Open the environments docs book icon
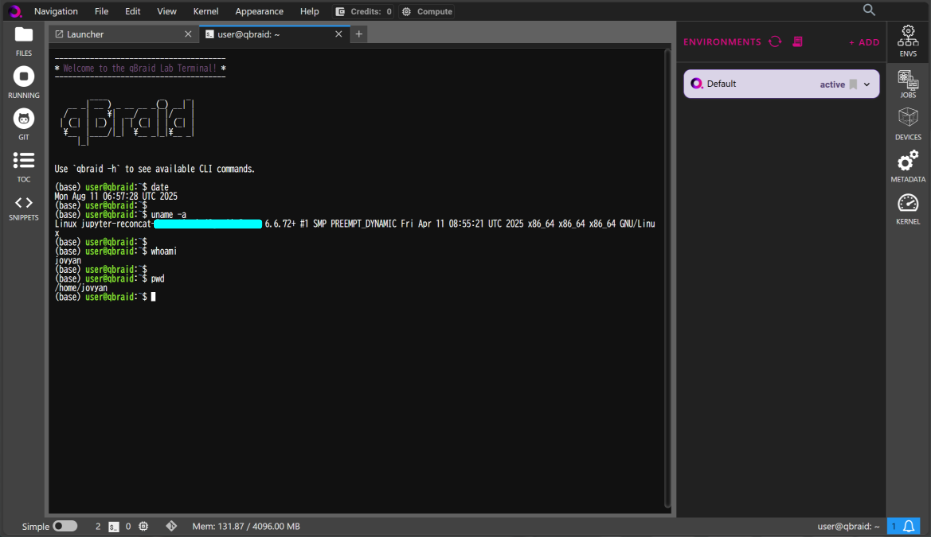Screen dimensions: 931x537 click(797, 42)
